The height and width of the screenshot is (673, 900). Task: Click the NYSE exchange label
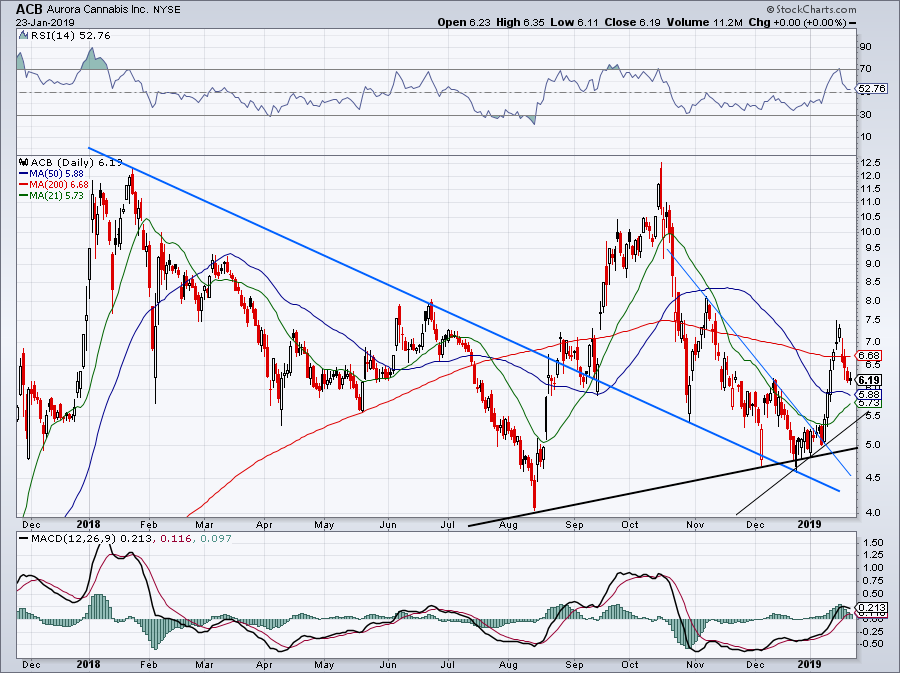[166, 10]
